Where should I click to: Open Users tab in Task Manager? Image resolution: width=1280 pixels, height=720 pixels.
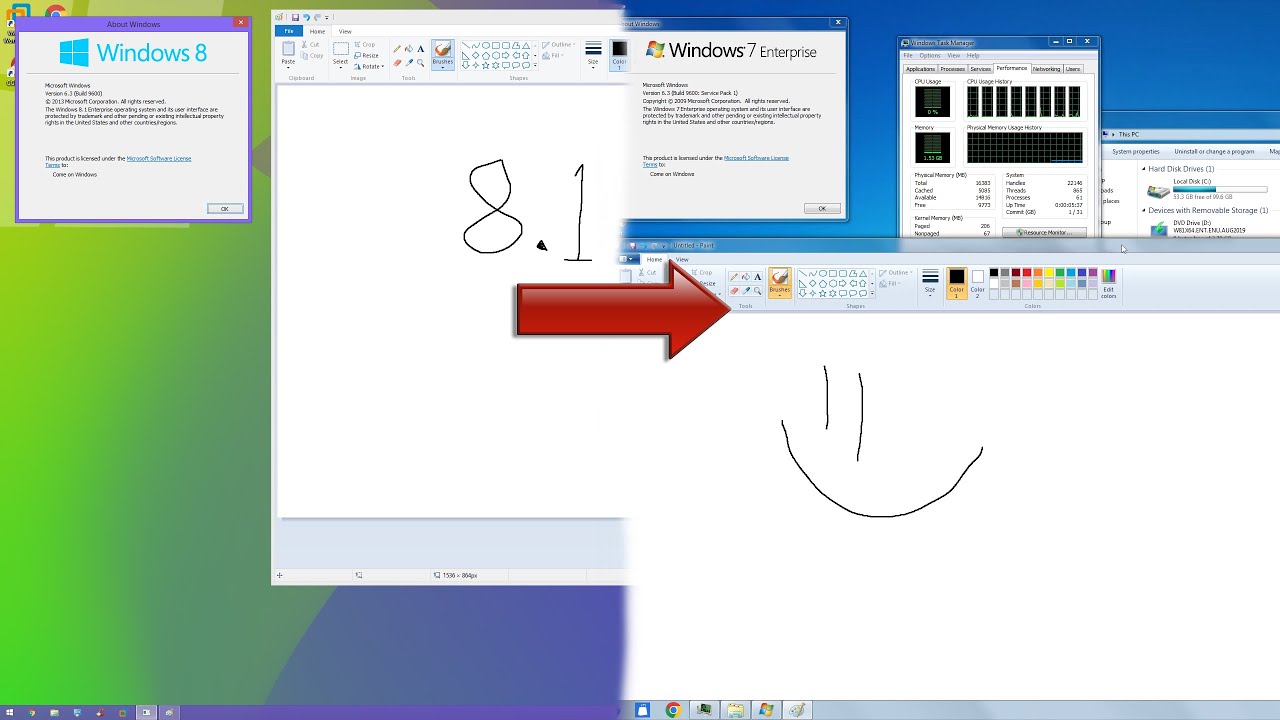point(1073,69)
